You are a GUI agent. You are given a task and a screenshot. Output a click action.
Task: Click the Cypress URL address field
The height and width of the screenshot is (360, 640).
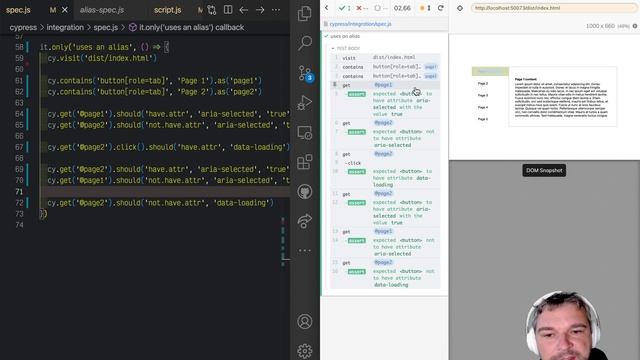click(x=553, y=8)
